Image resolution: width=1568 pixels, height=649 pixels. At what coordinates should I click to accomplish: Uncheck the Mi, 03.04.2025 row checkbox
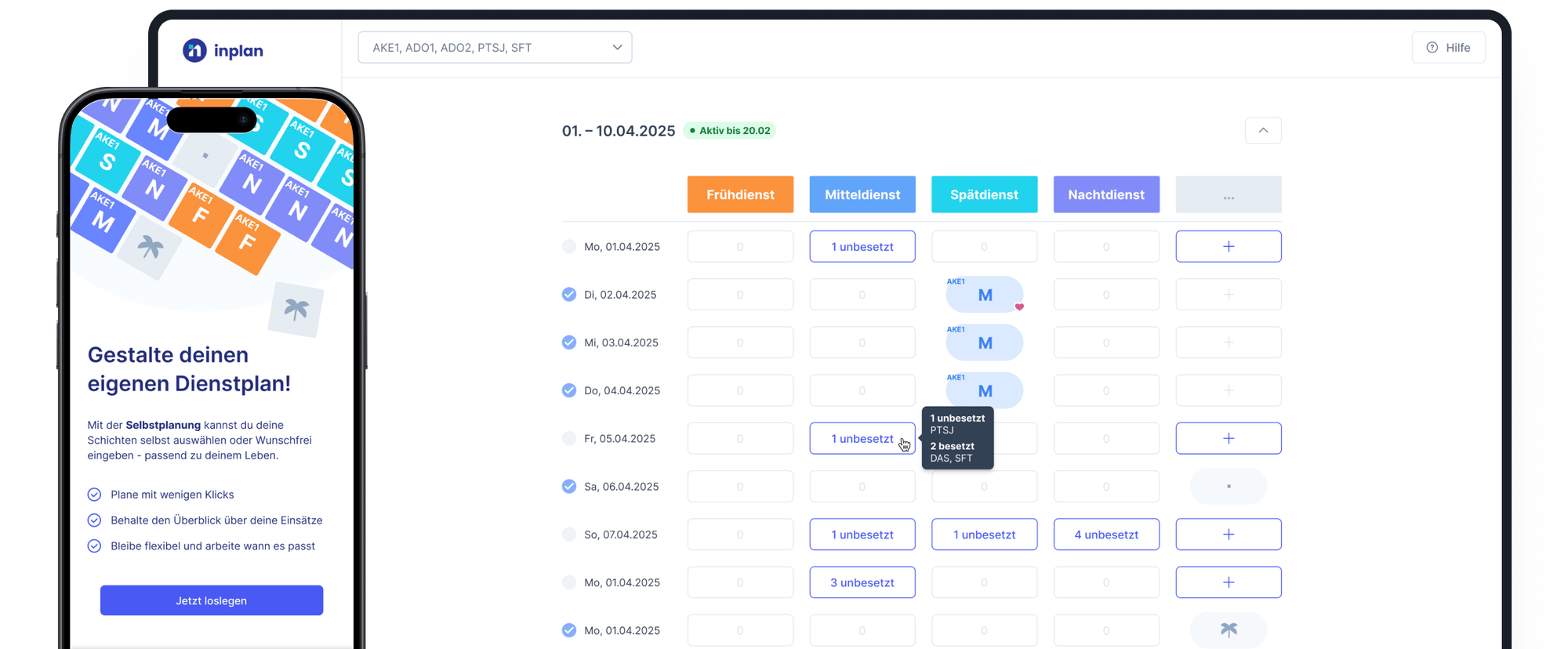[x=569, y=343]
